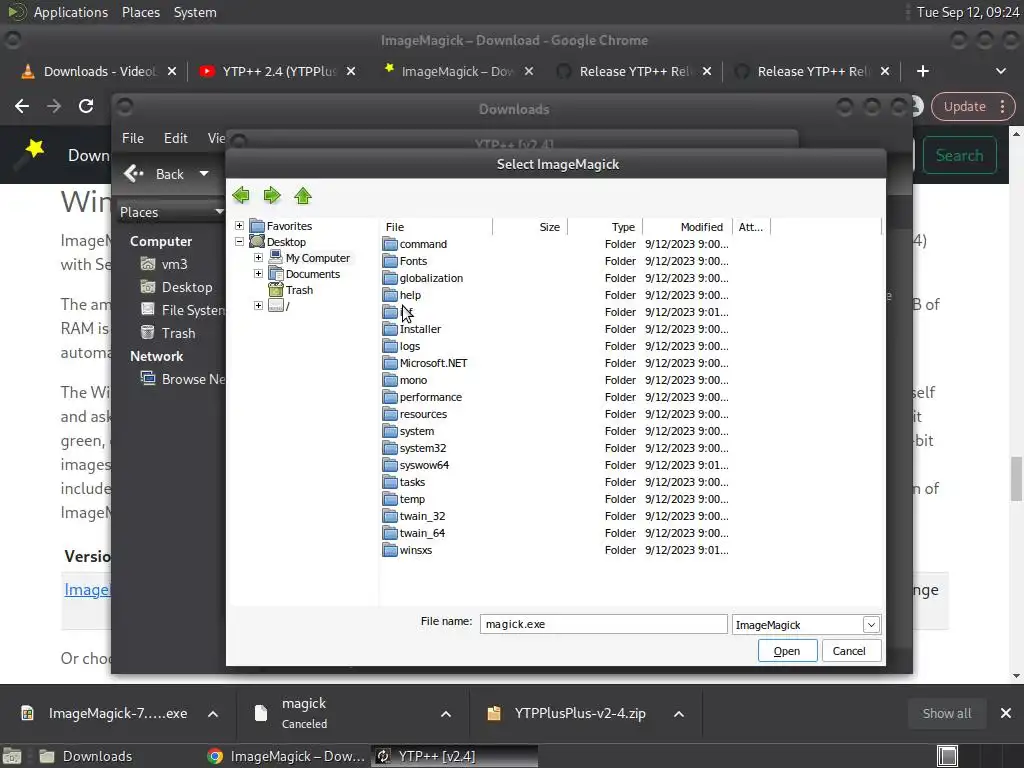Image resolution: width=1024 pixels, height=768 pixels.
Task: Click the green back arrow in the dialog
Action: pyautogui.click(x=241, y=195)
